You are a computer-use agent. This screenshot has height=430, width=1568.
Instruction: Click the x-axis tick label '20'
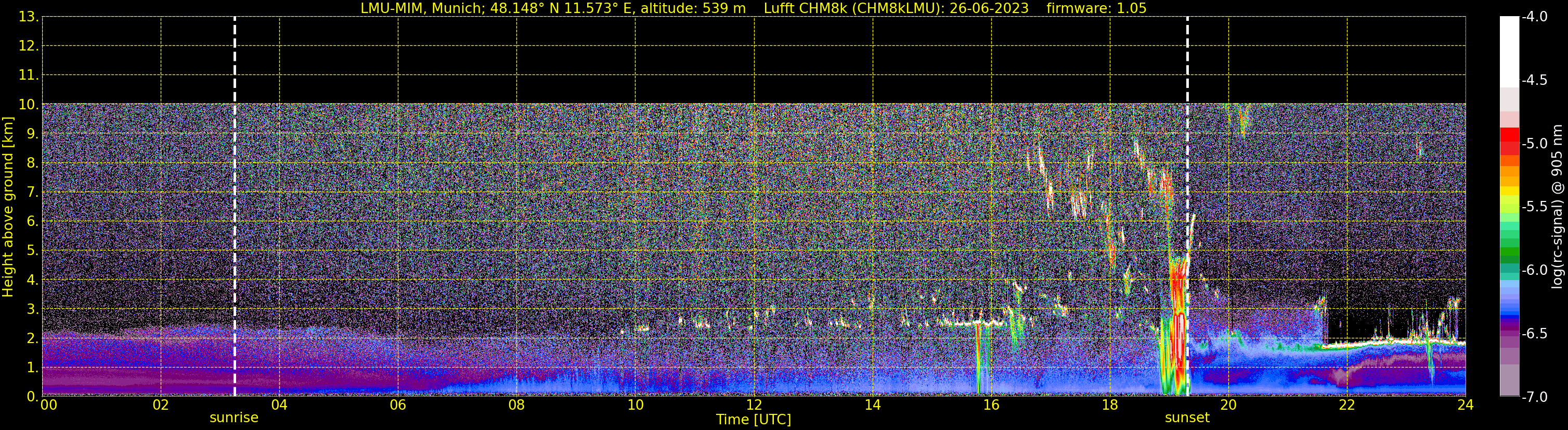pyautogui.click(x=1228, y=405)
